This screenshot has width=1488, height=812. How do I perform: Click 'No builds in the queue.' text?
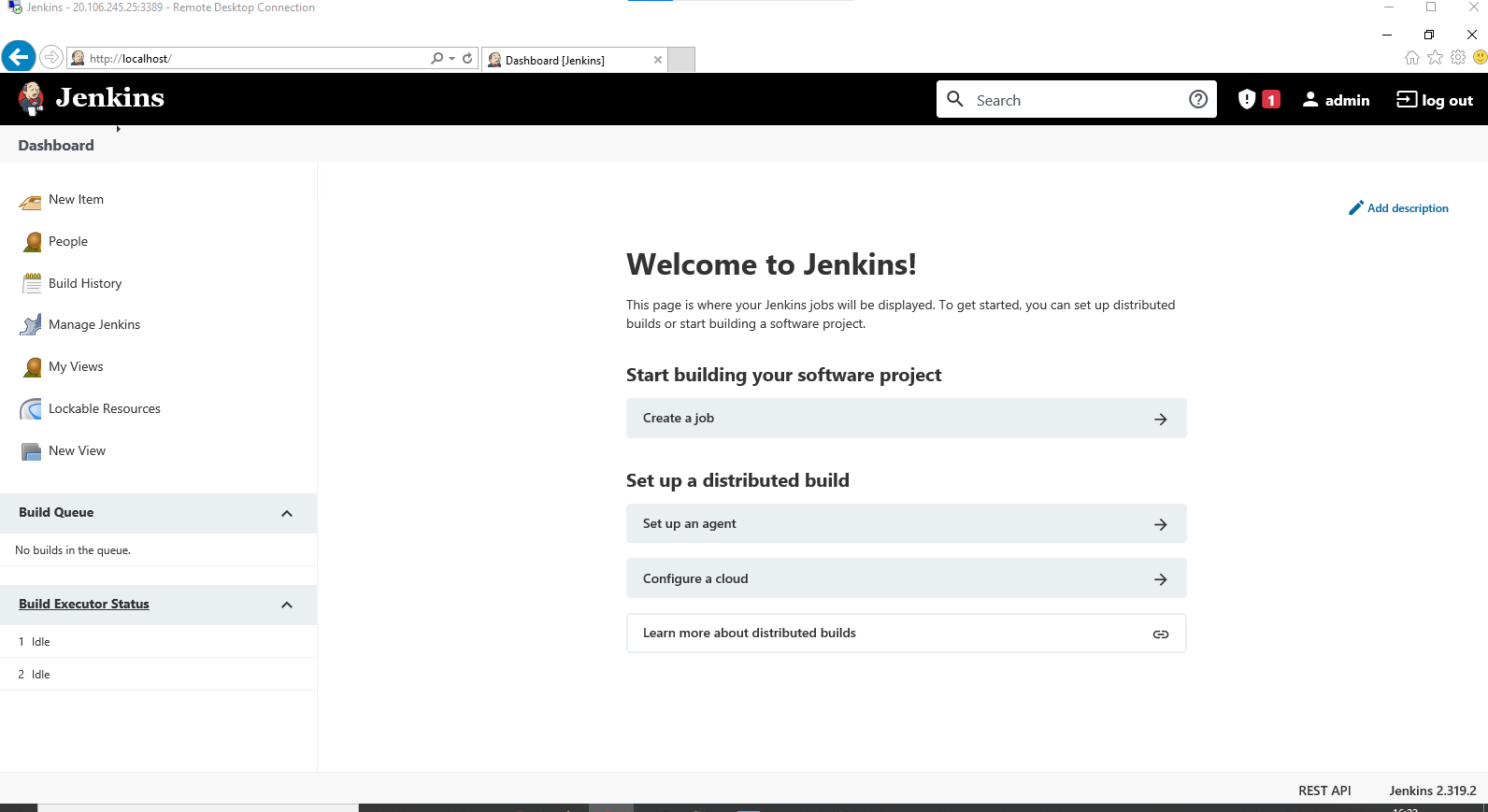(x=73, y=550)
